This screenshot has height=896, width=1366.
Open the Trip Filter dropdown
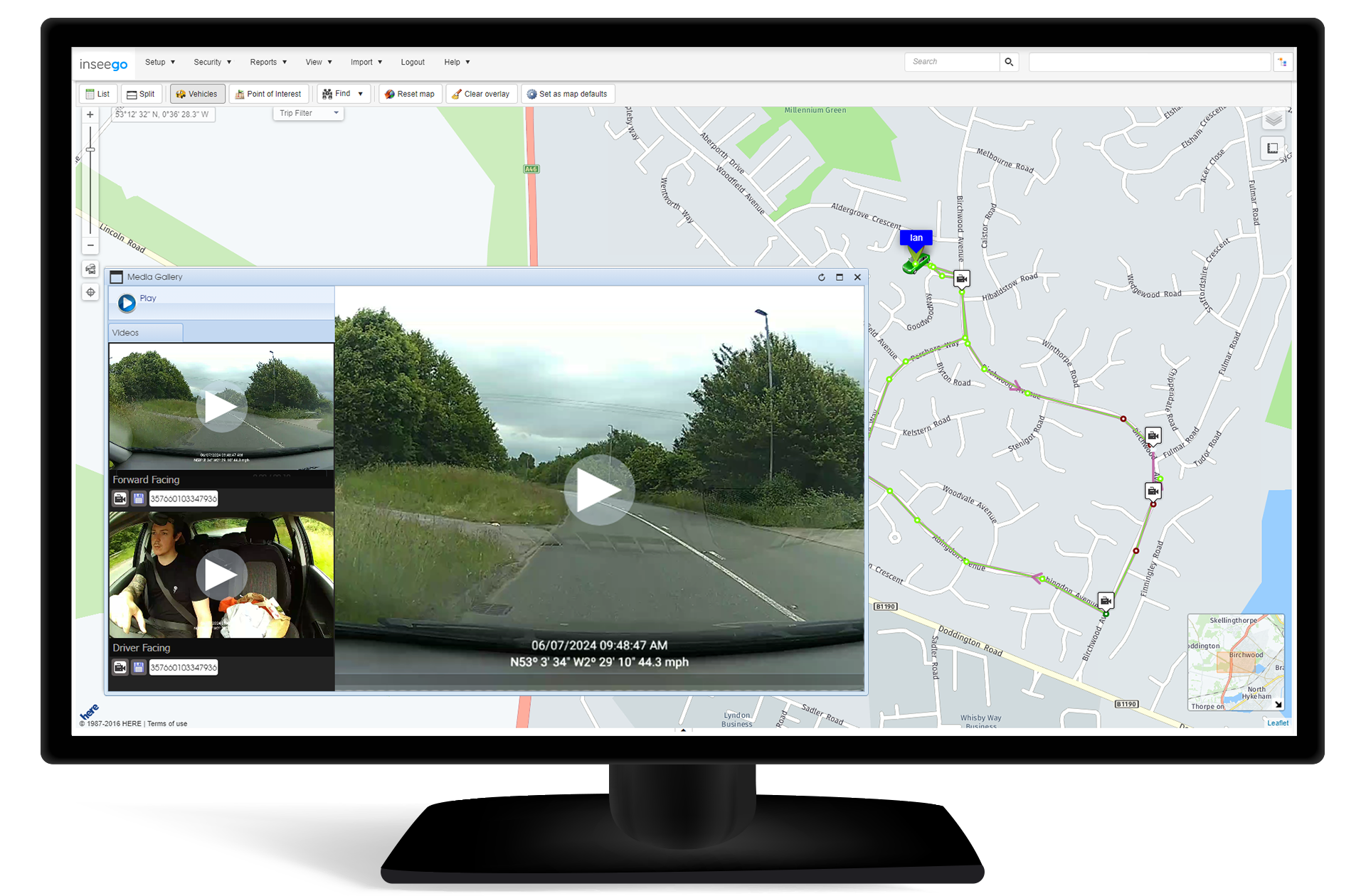[308, 113]
